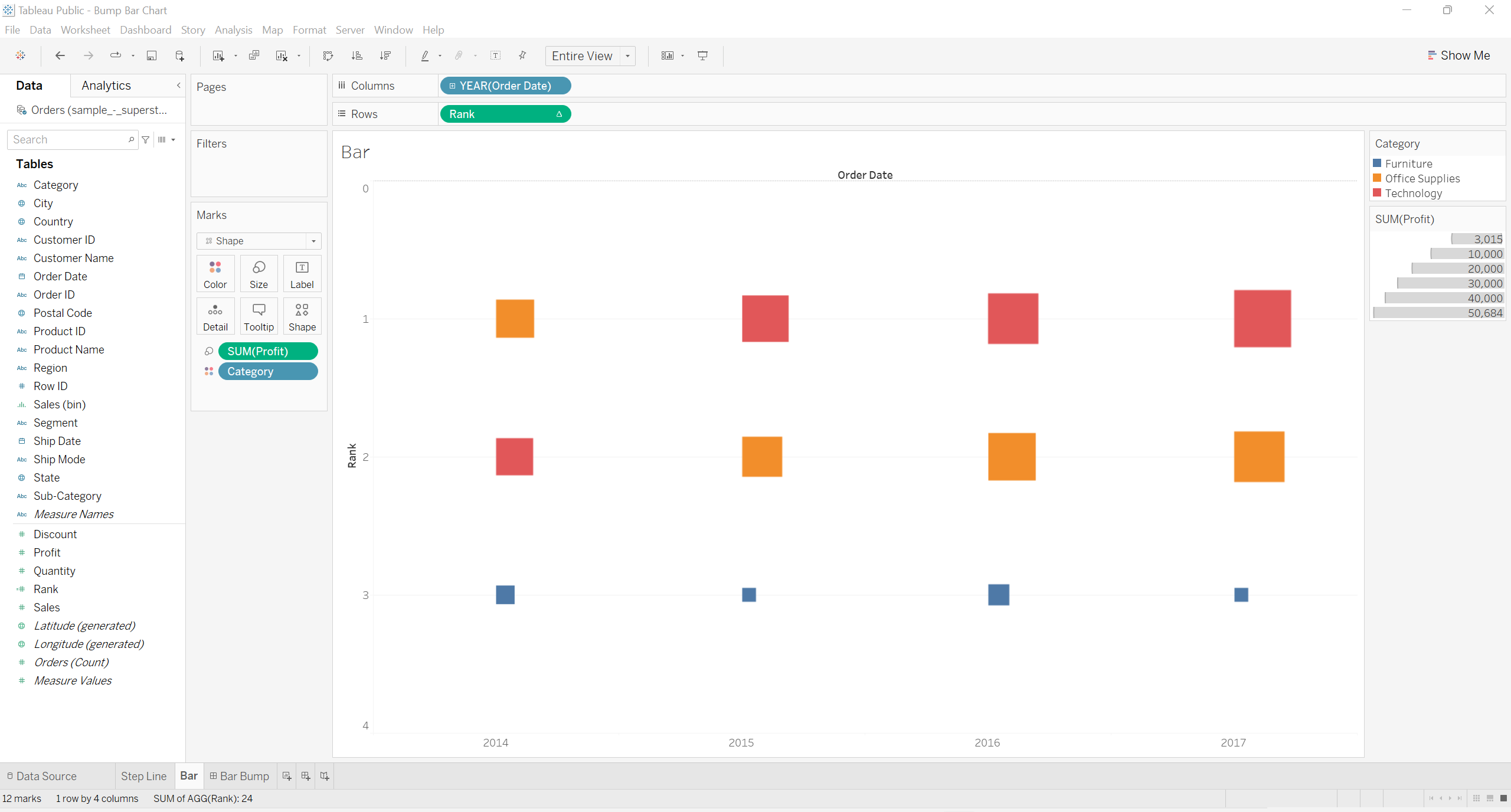Open the Shape mark type dropdown

[313, 241]
